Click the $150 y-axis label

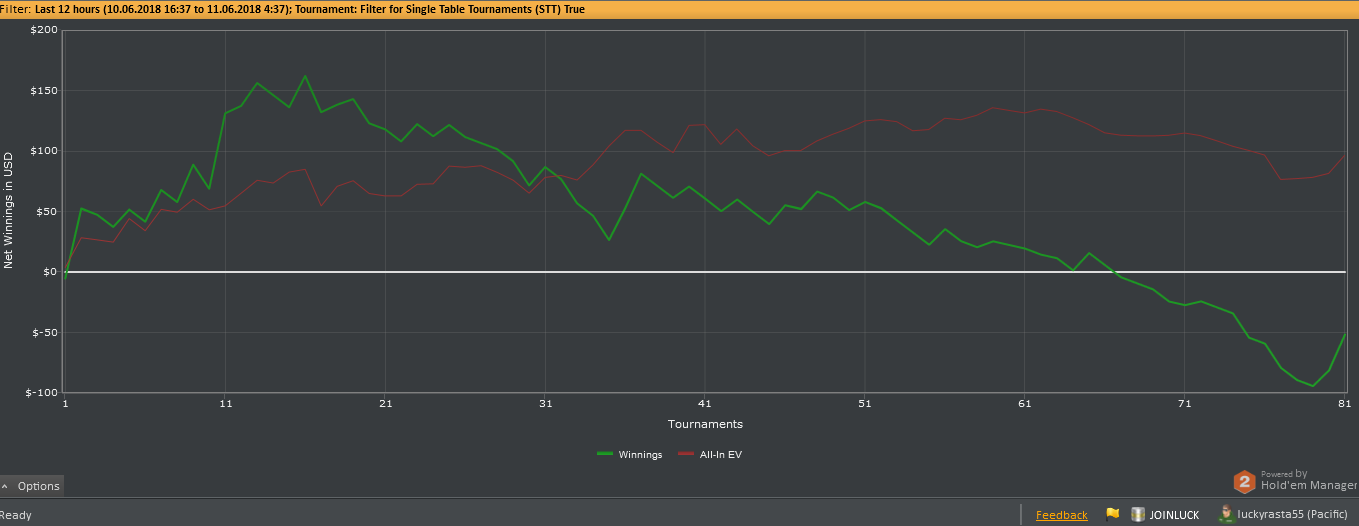pyautogui.click(x=43, y=91)
